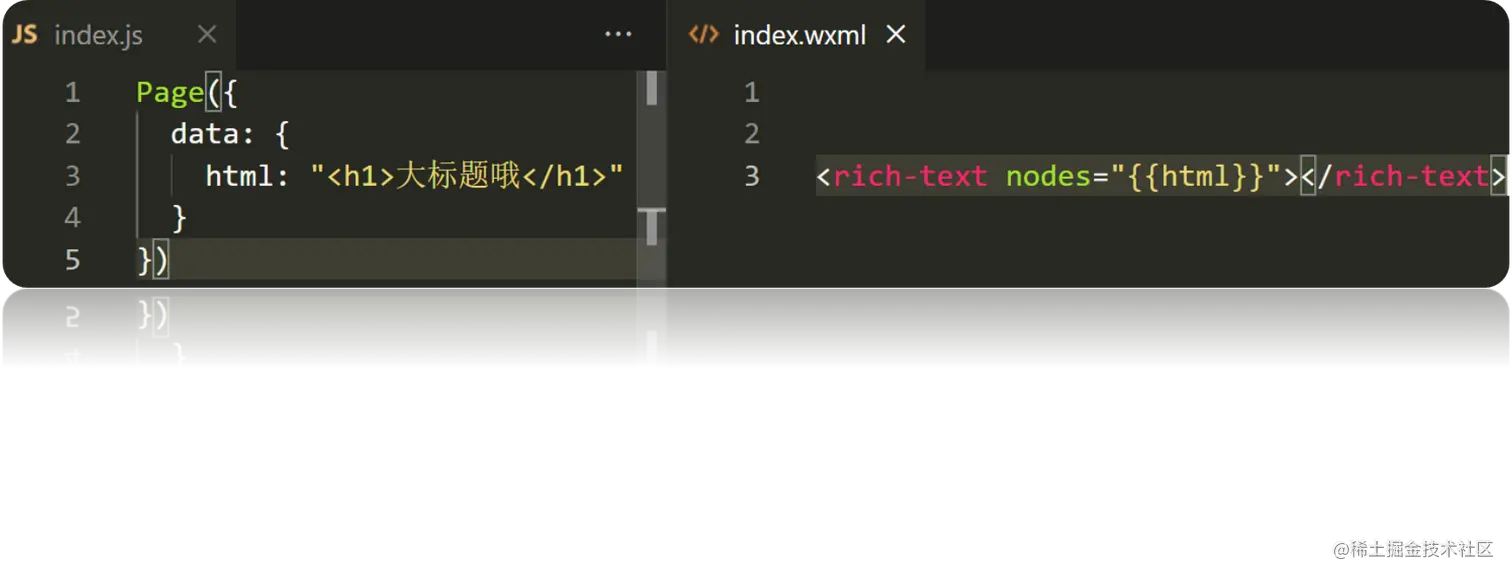1512x578 pixels.
Task: Click the opening rich-text tag name
Action: pos(910,177)
